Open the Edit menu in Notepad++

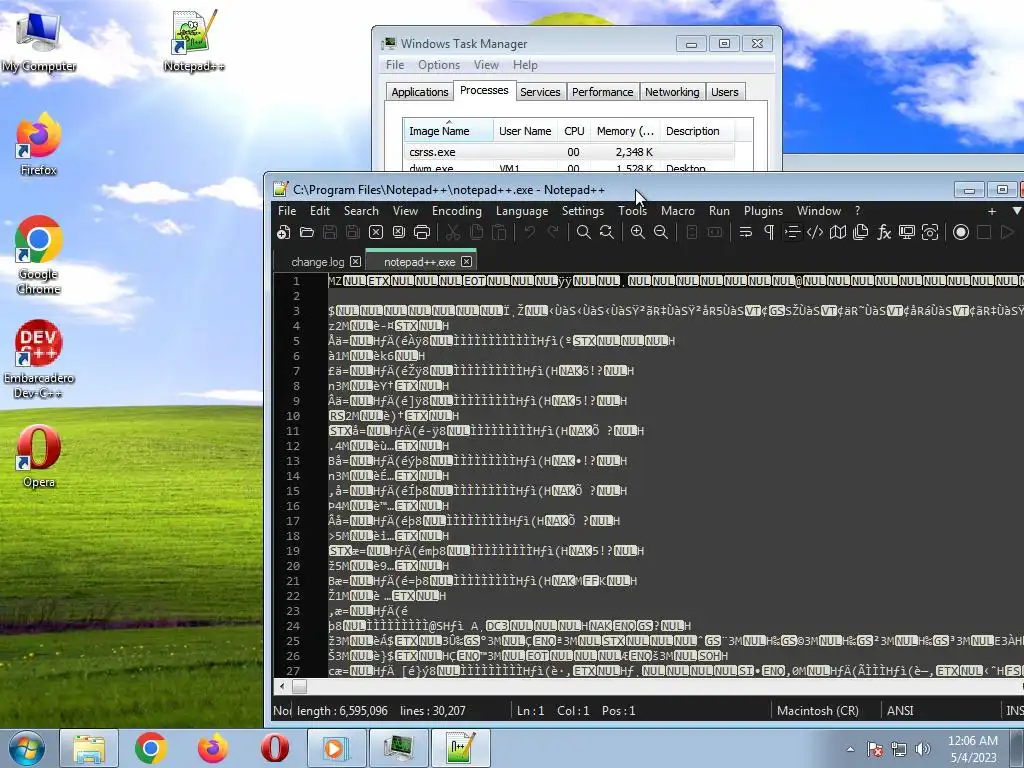tap(320, 211)
